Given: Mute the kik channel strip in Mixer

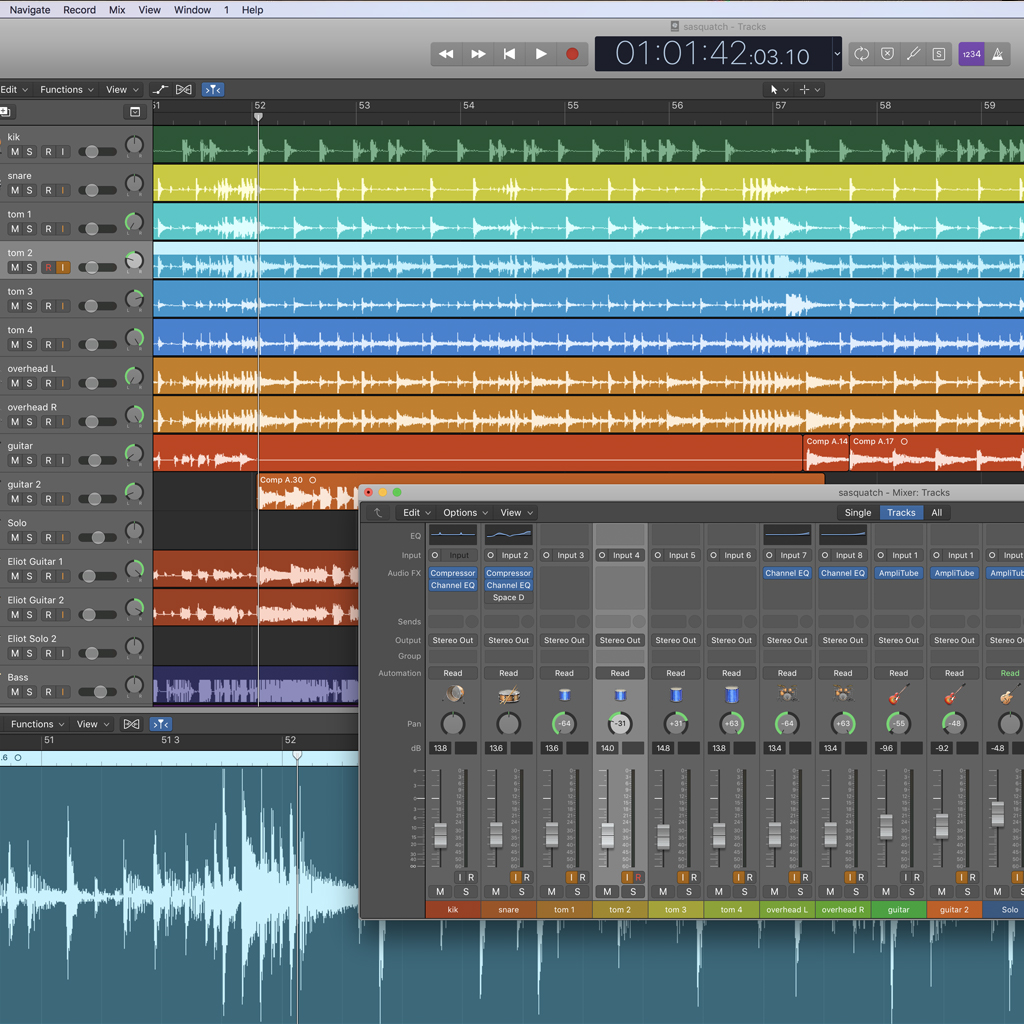Looking at the screenshot, I should pyautogui.click(x=440, y=891).
